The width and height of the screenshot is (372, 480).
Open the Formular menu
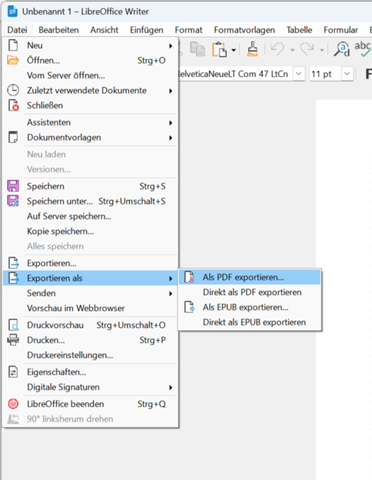pos(340,30)
